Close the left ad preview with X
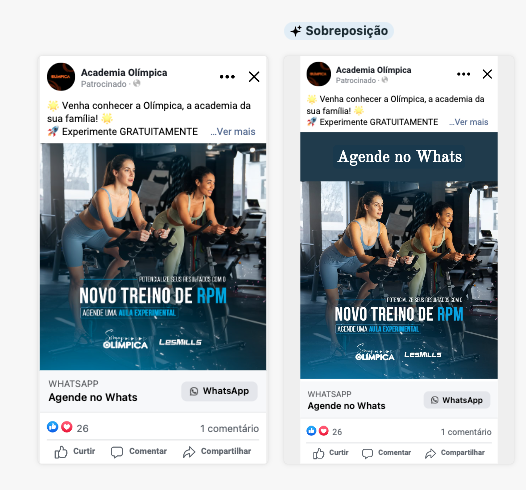Image resolution: width=526 pixels, height=490 pixels. [x=254, y=77]
